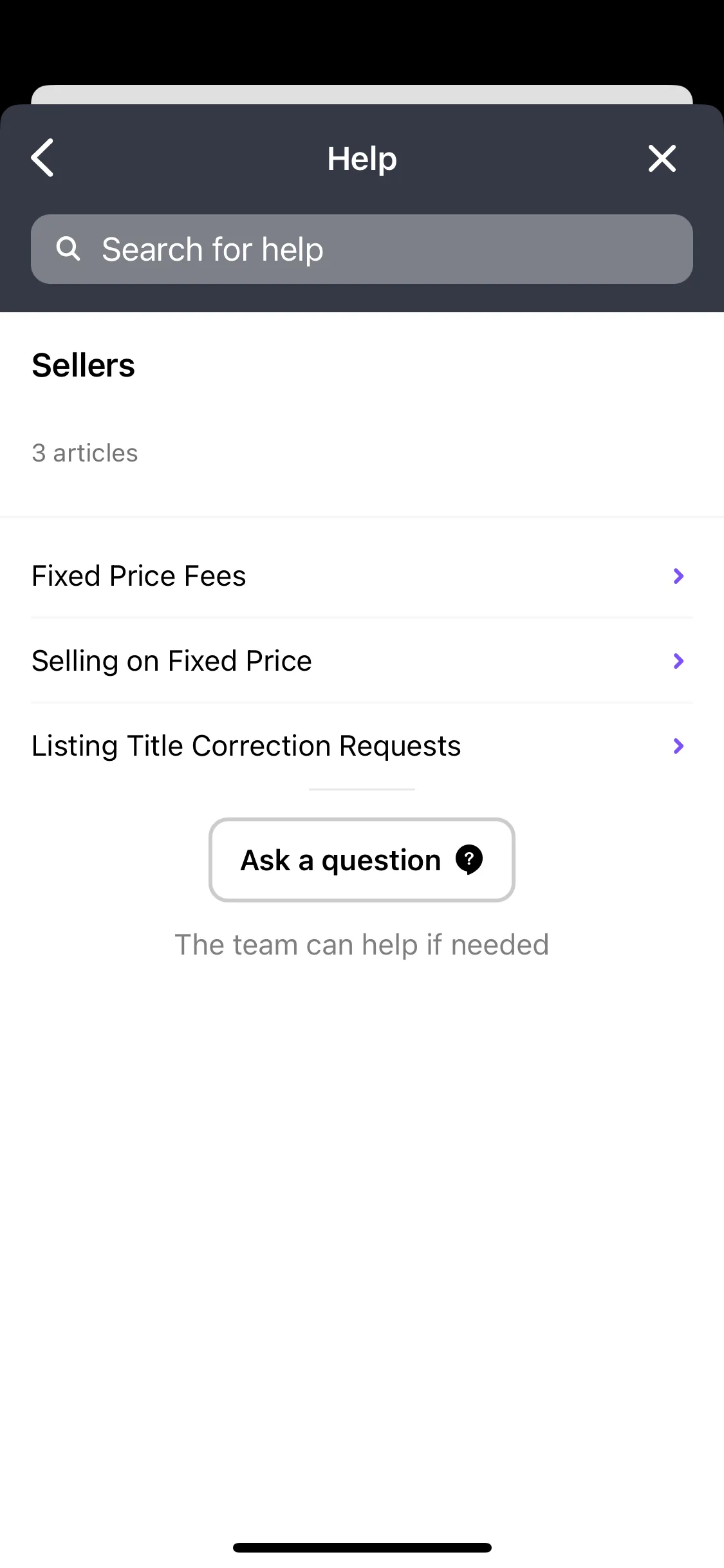Select the Sellers collection heading

[x=84, y=366]
